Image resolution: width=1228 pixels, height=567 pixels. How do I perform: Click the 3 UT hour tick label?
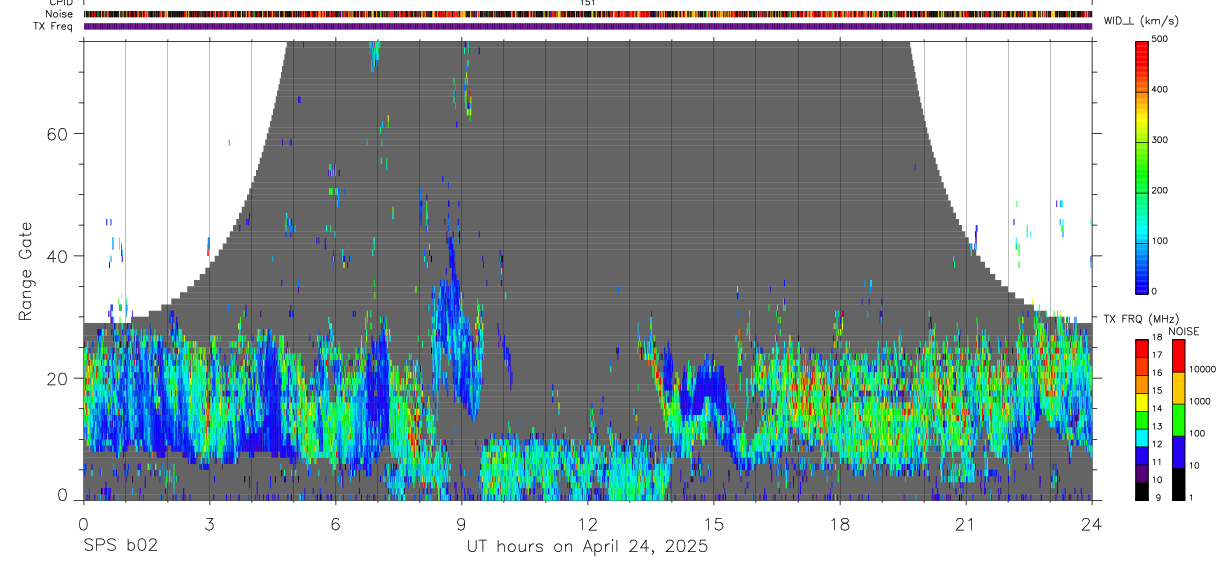point(209,524)
